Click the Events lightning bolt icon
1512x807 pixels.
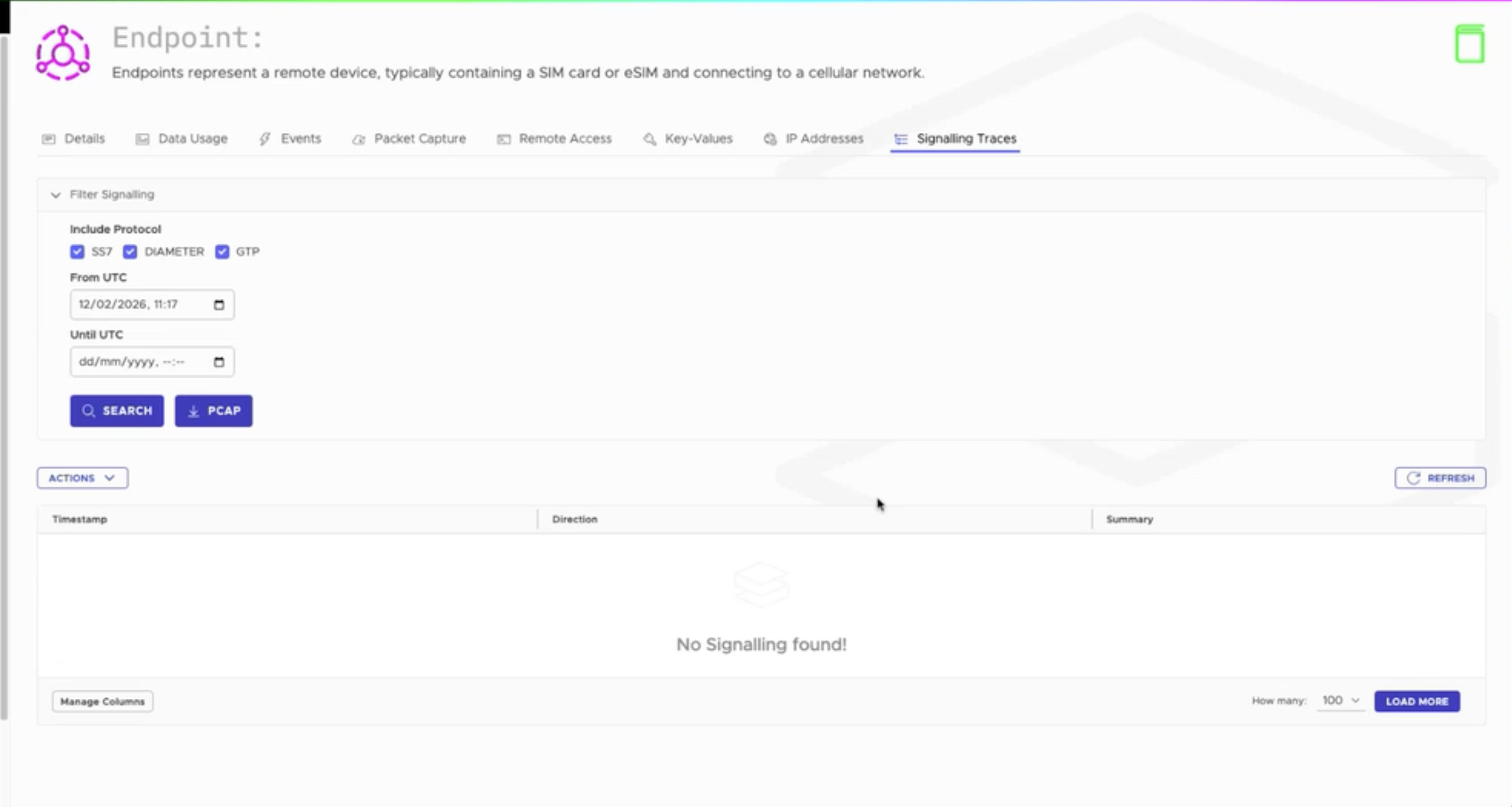coord(265,139)
